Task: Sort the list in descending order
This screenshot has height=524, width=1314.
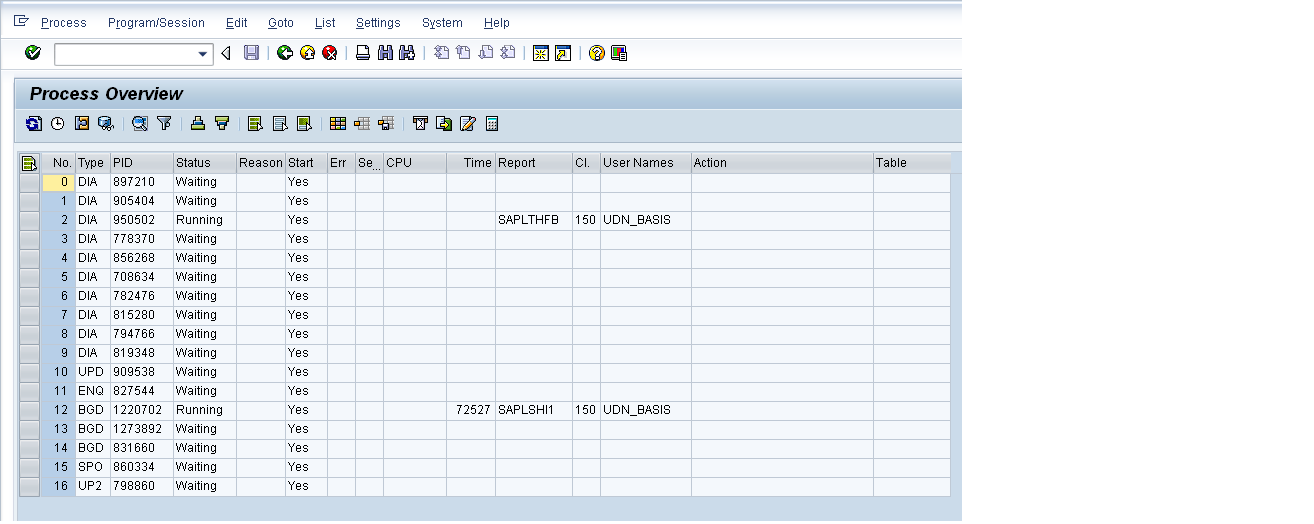Action: pyautogui.click(x=222, y=124)
